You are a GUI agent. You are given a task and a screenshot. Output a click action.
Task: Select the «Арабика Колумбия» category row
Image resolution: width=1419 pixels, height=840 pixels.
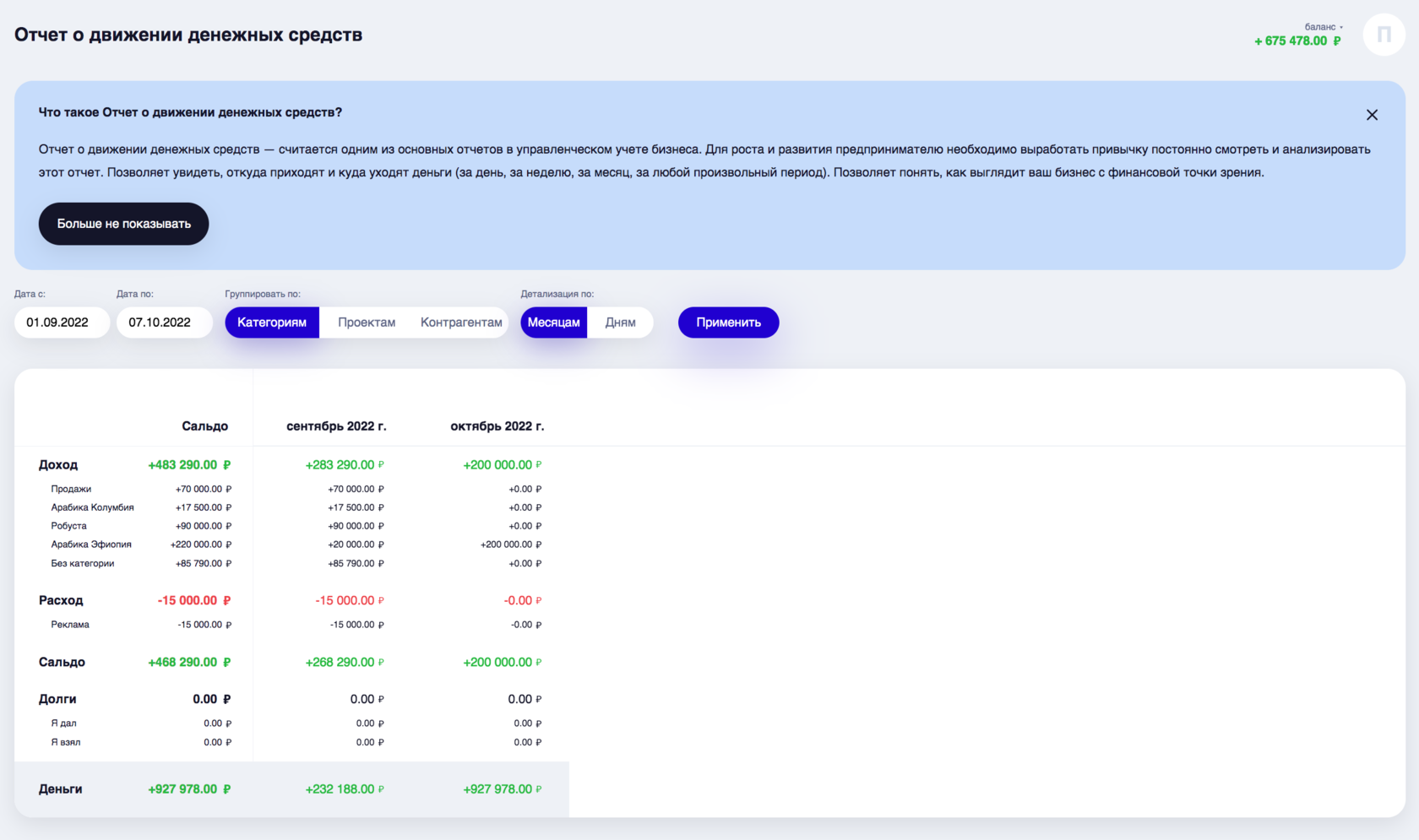click(93, 507)
